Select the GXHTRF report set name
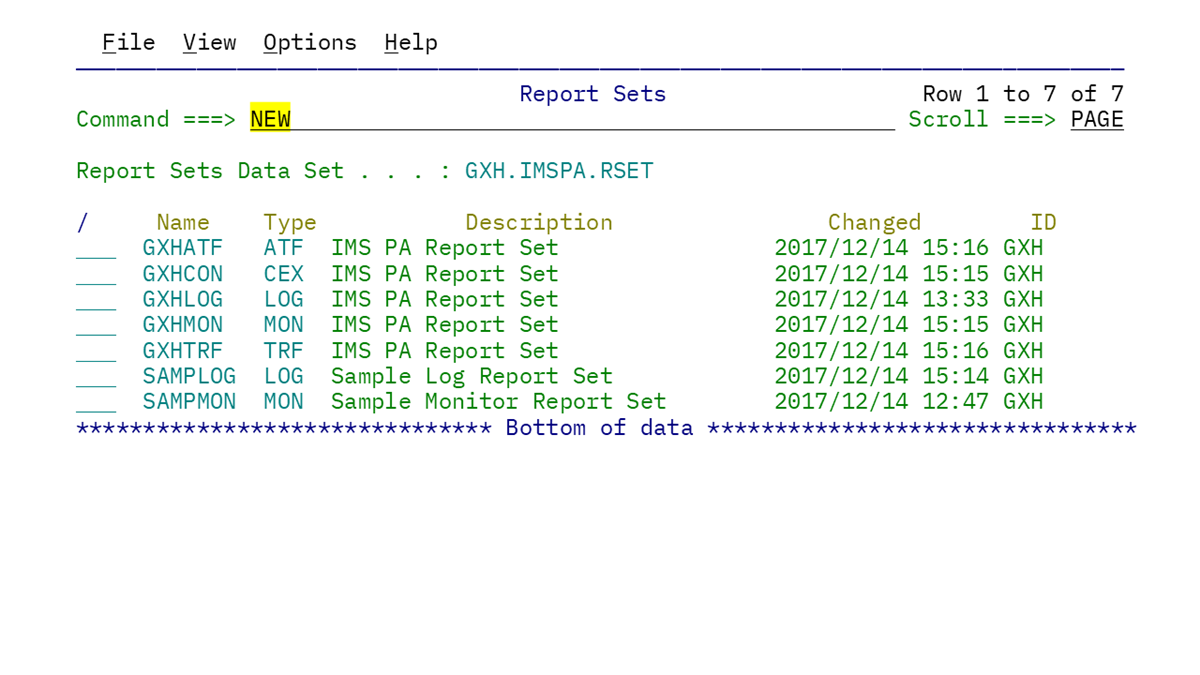1200x675 pixels. [182, 350]
